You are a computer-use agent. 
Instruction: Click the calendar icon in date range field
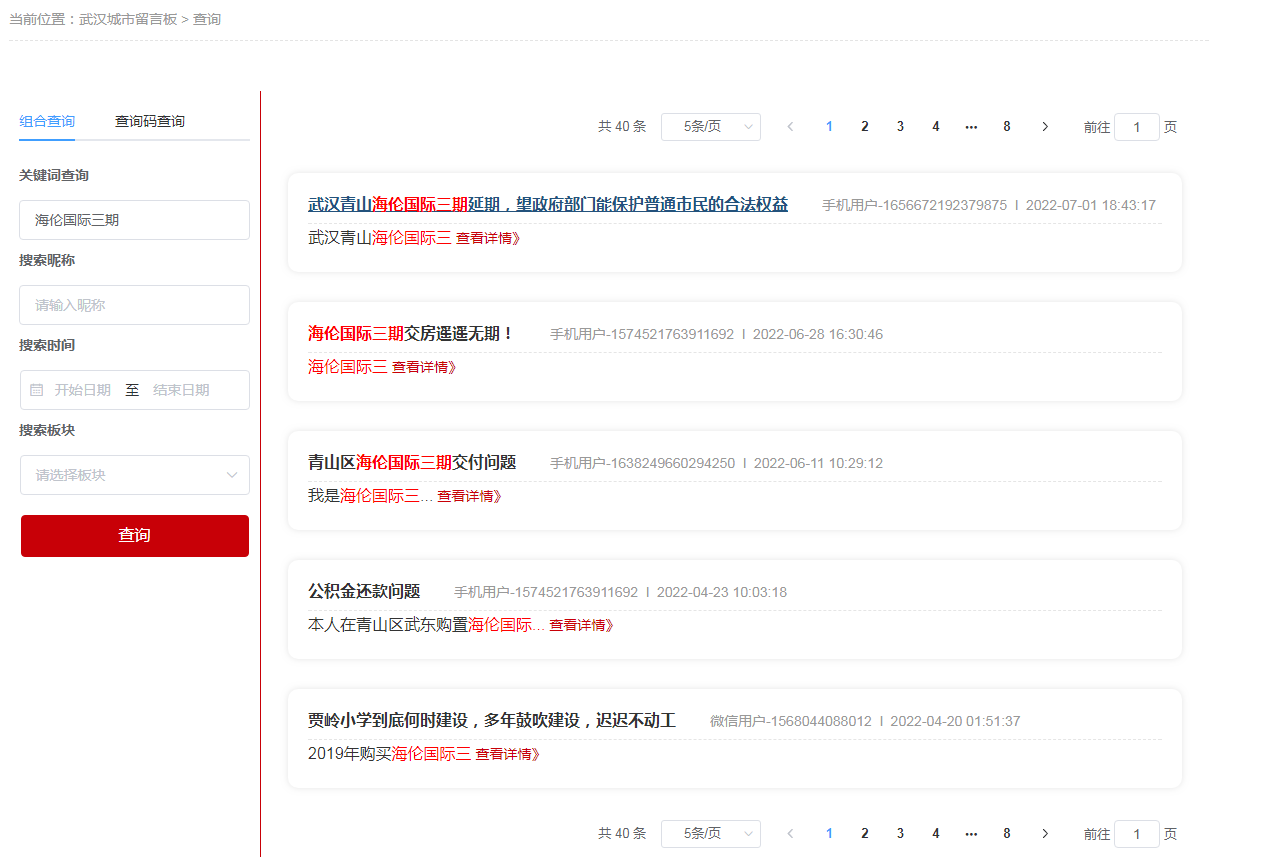pyautogui.click(x=37, y=390)
